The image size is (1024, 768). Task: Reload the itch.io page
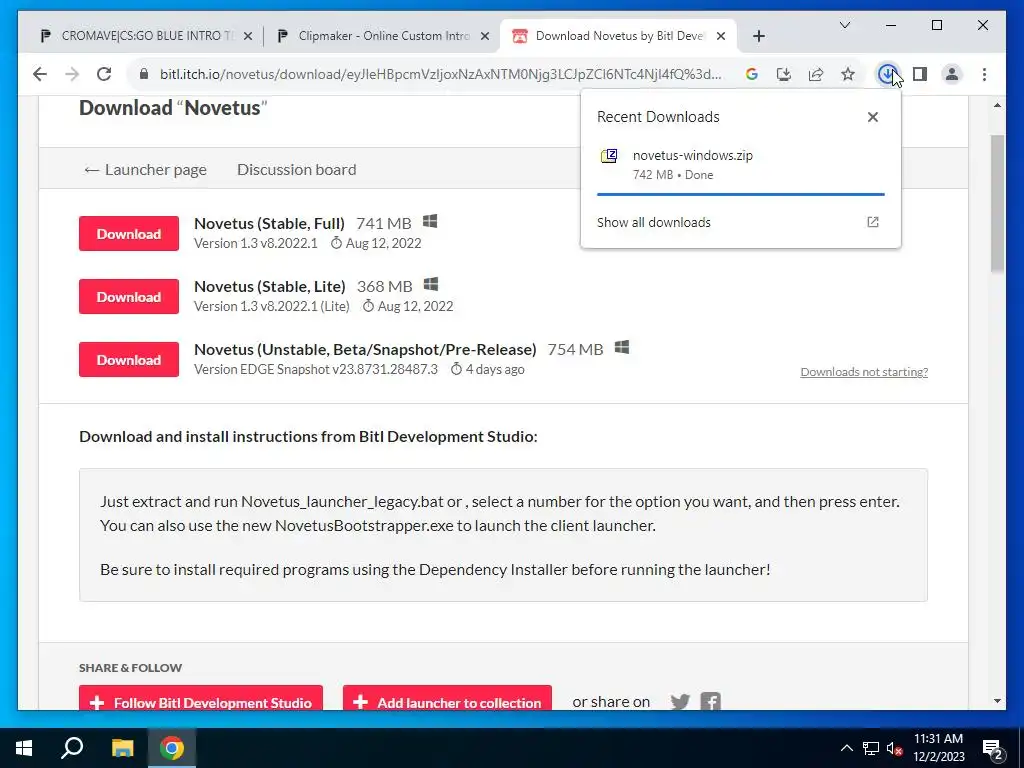(x=104, y=74)
